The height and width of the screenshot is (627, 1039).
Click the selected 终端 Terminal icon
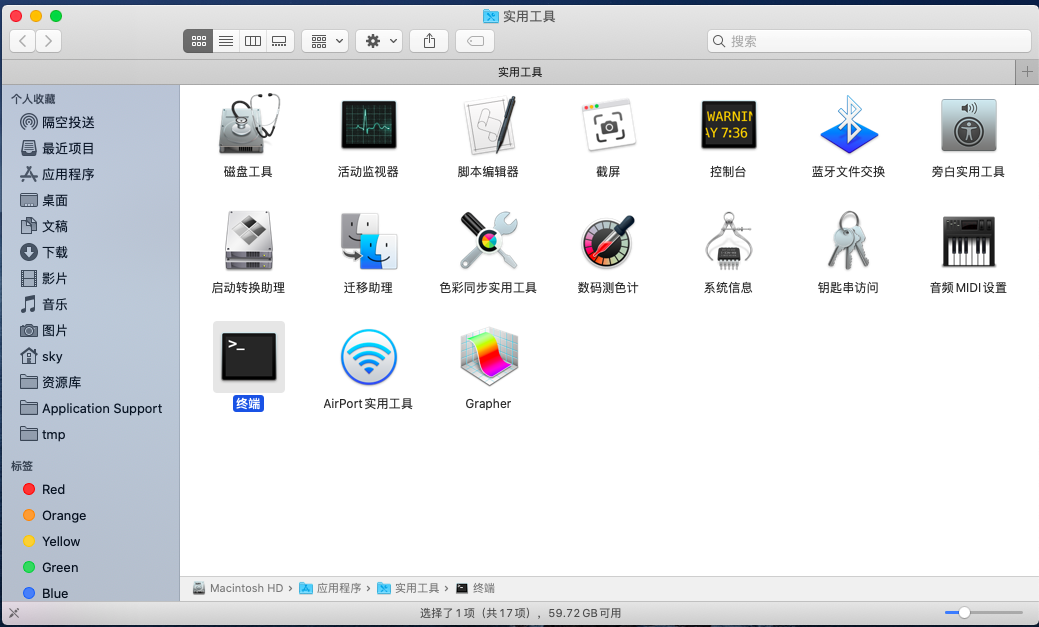pos(248,357)
